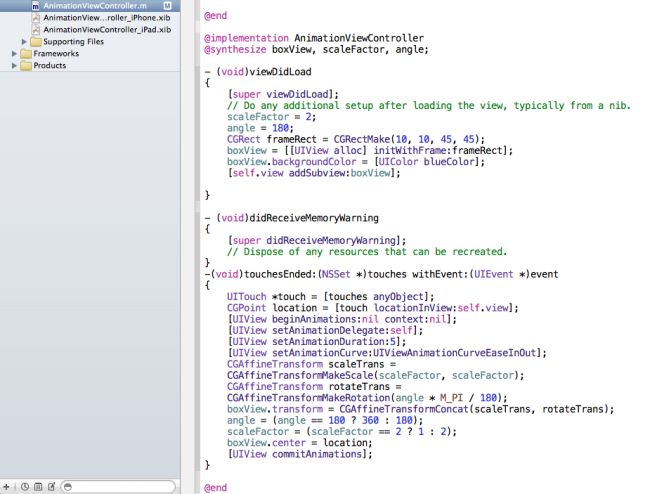
Task: Click the initWithFrame:frameRect line
Action: [x=370, y=150]
